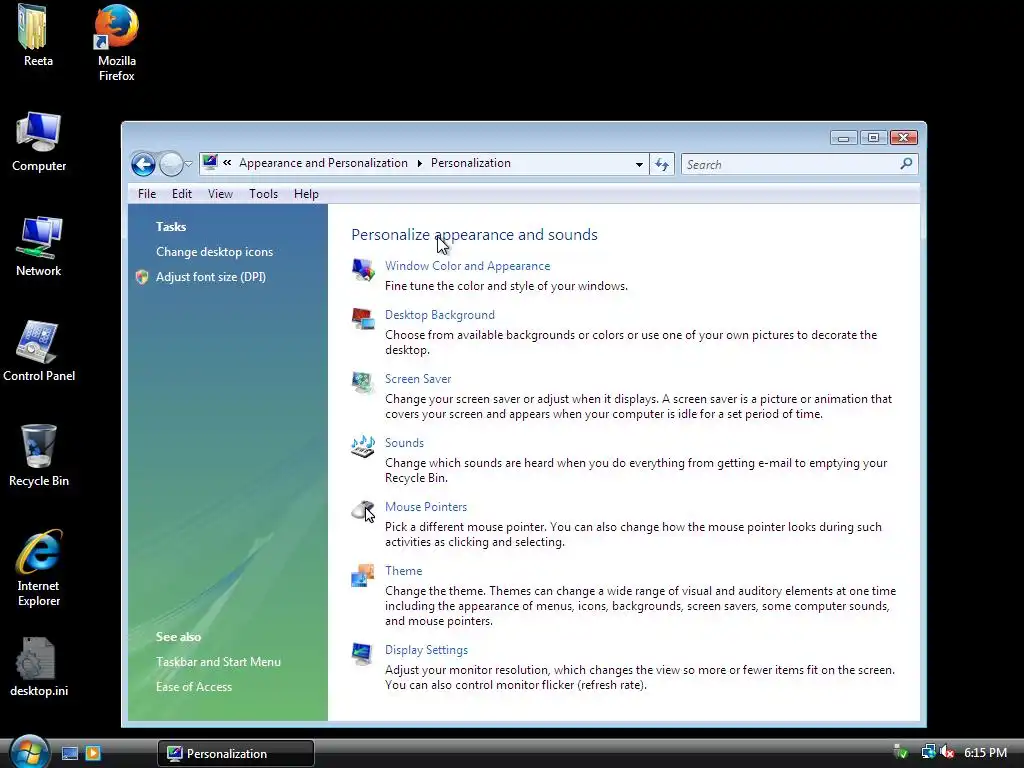
Task: Open the address bar history dropdown arrow
Action: click(x=639, y=165)
